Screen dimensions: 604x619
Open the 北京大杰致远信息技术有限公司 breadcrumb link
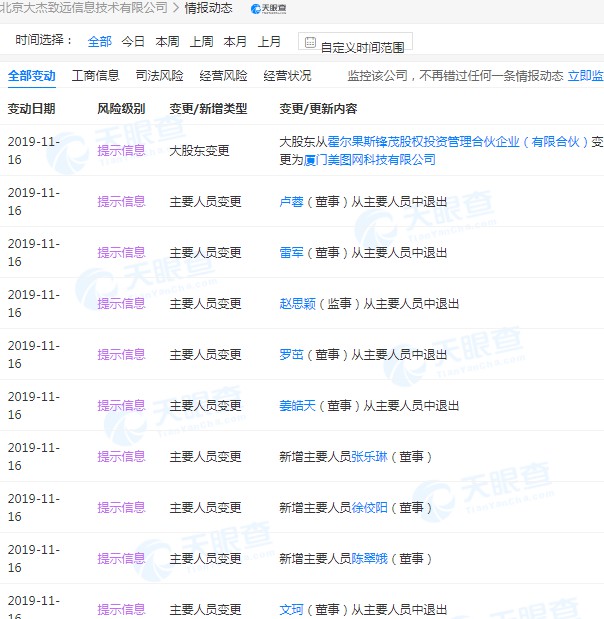[x=84, y=8]
